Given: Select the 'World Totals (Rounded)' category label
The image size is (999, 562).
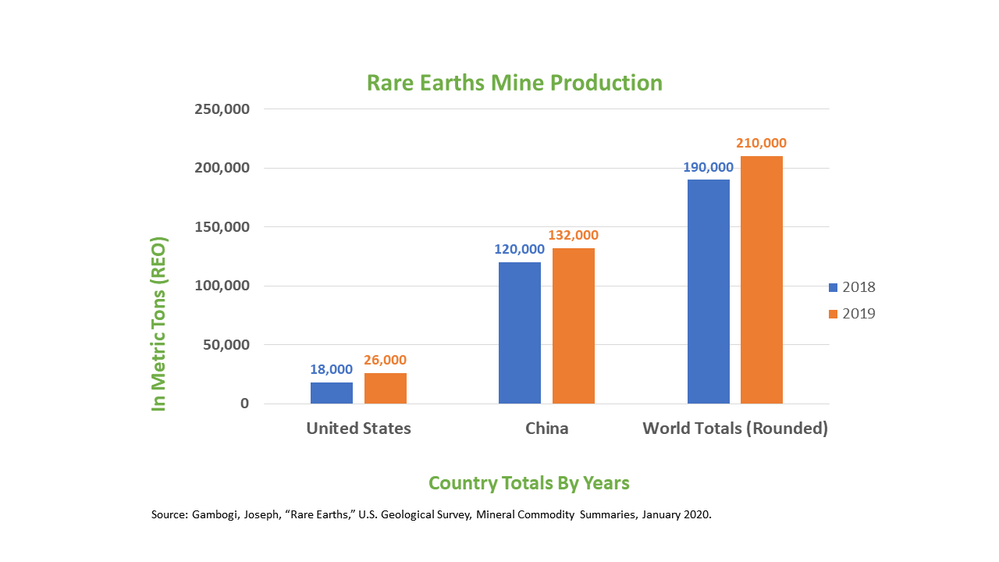Looking at the screenshot, I should [x=735, y=428].
